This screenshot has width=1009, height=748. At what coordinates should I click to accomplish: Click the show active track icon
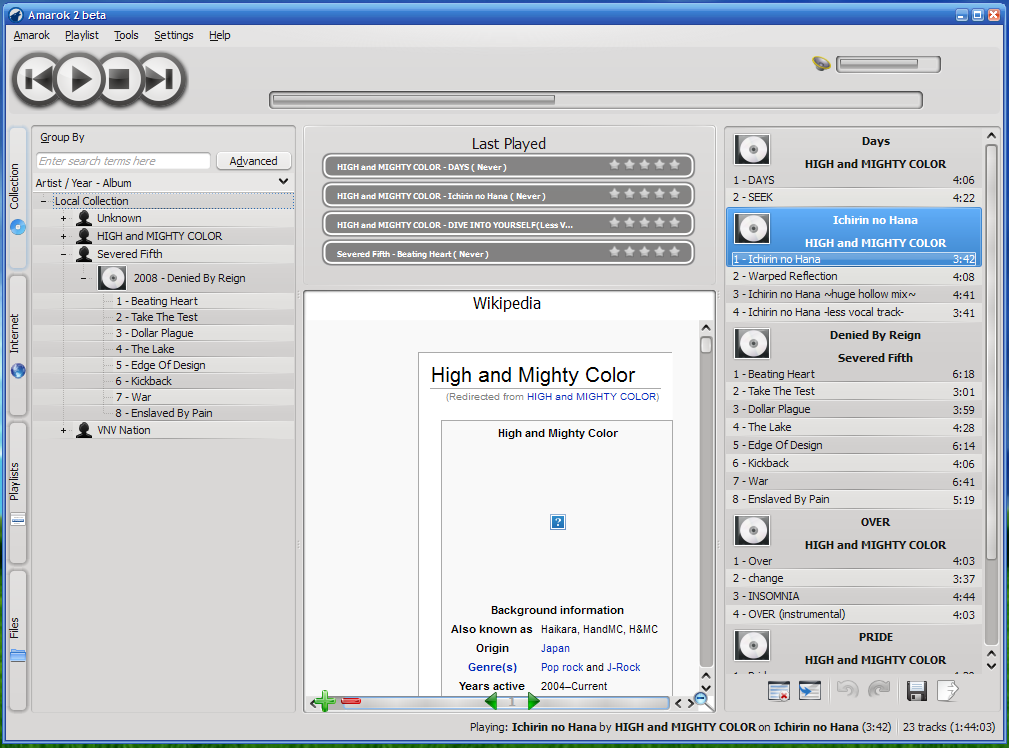pos(810,691)
